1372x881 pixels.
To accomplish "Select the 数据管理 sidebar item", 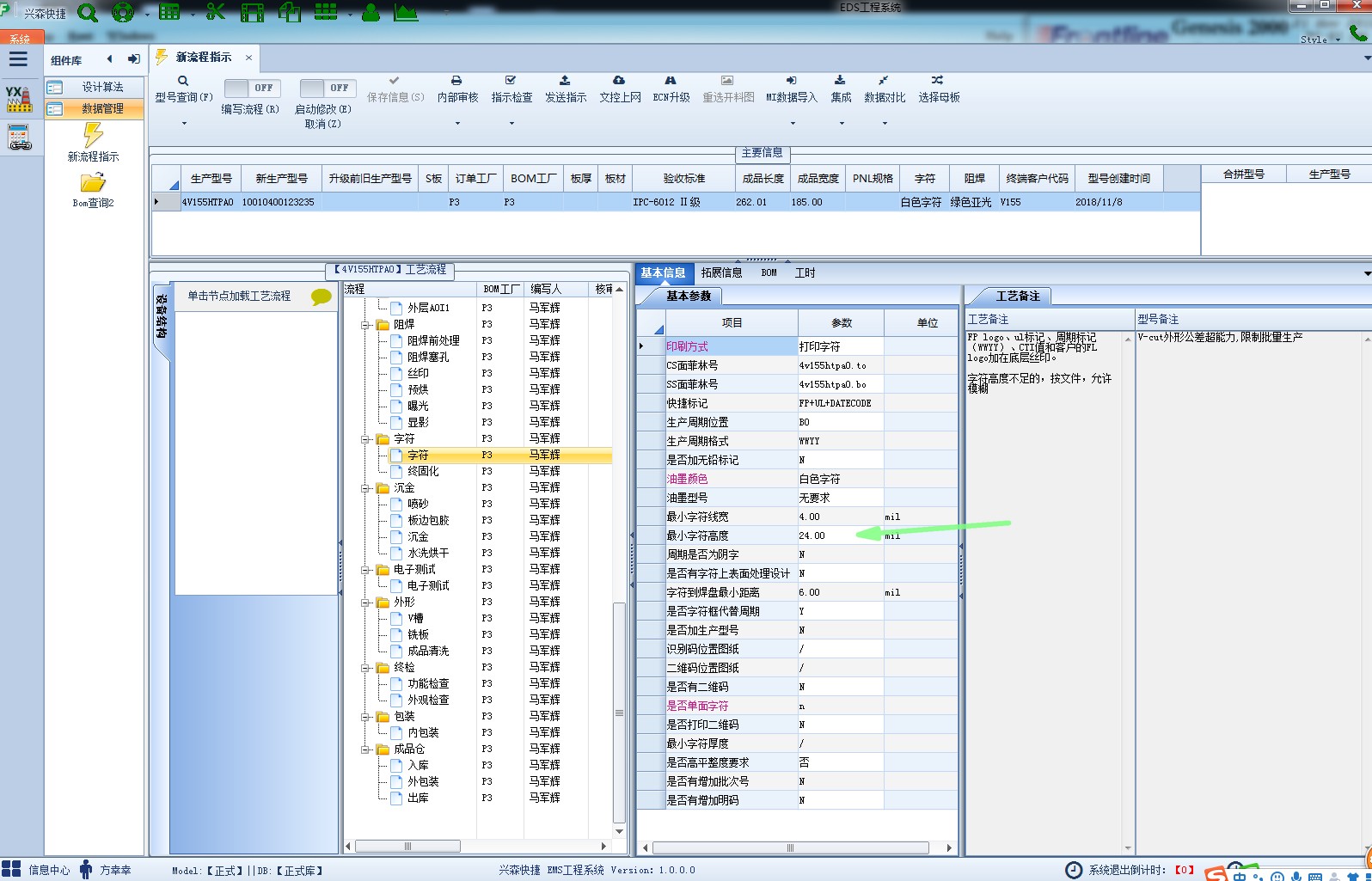I will pyautogui.click(x=95, y=108).
